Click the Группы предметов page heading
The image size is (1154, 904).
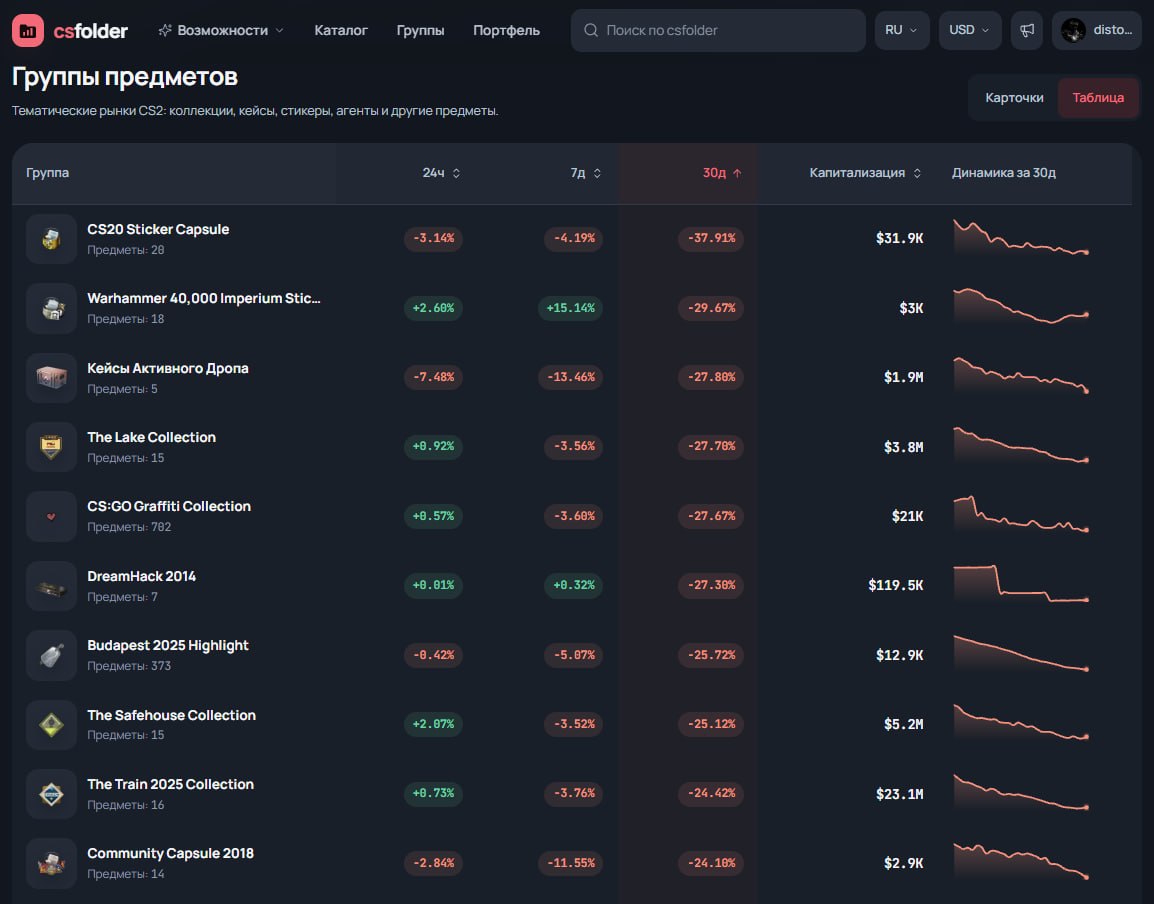pos(125,77)
